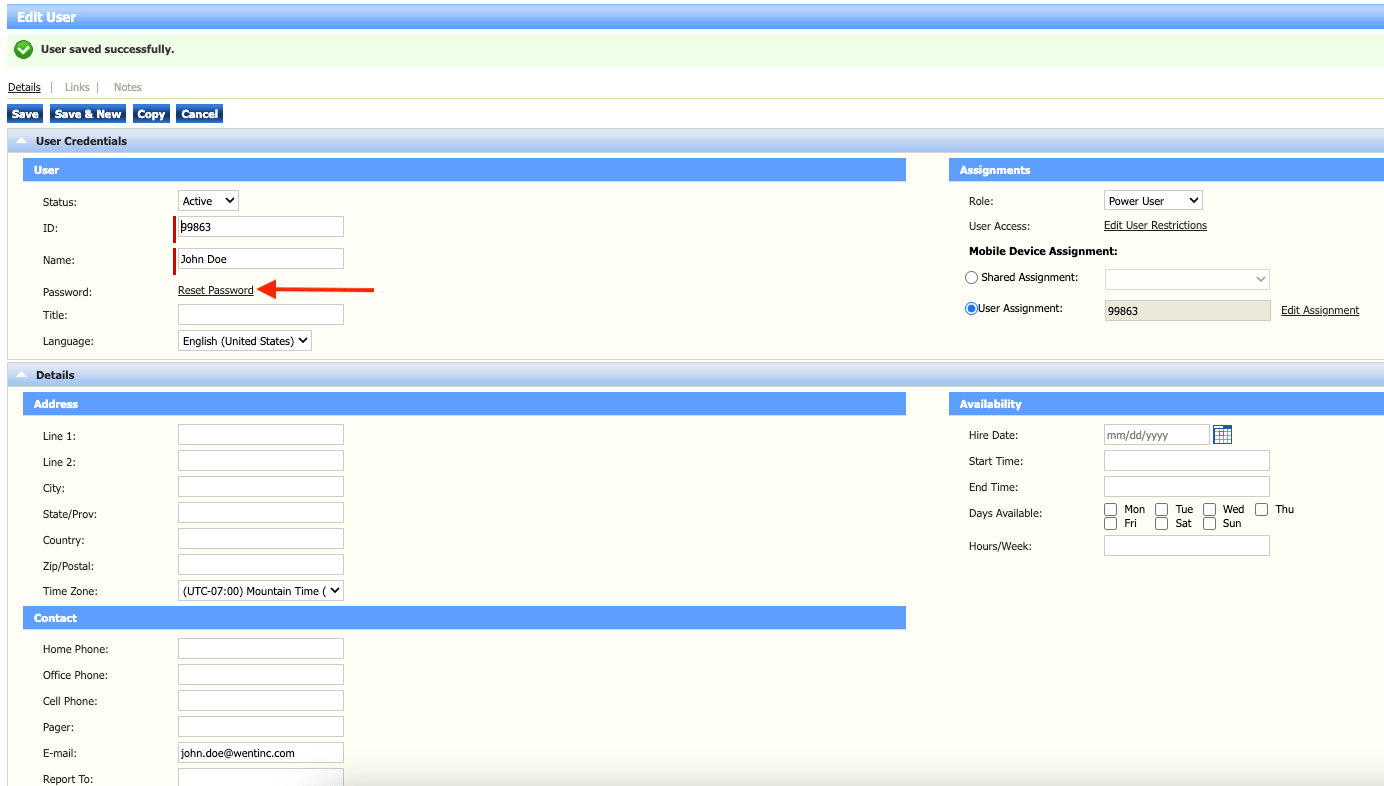Select the Shared Assignment radio button
The width and height of the screenshot is (1384, 786).
[971, 278]
